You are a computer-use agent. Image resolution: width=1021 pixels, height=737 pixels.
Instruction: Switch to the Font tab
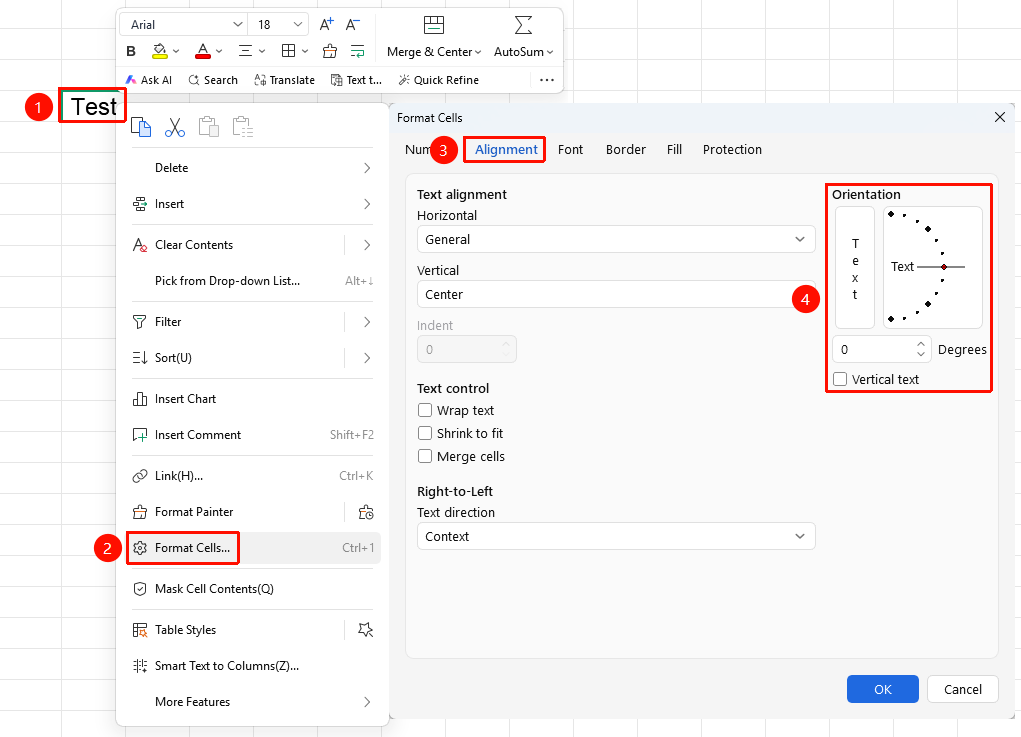(x=570, y=150)
